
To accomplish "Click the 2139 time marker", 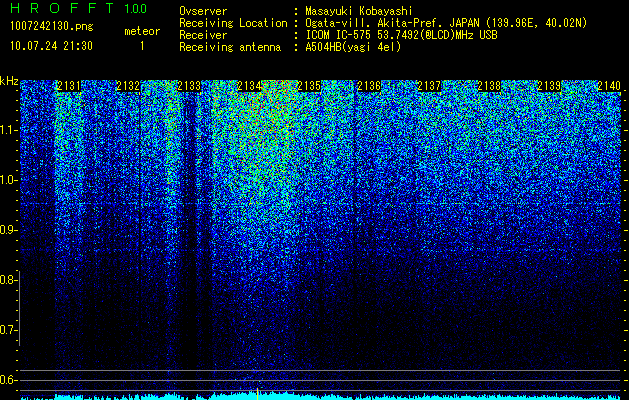I will (549, 86).
